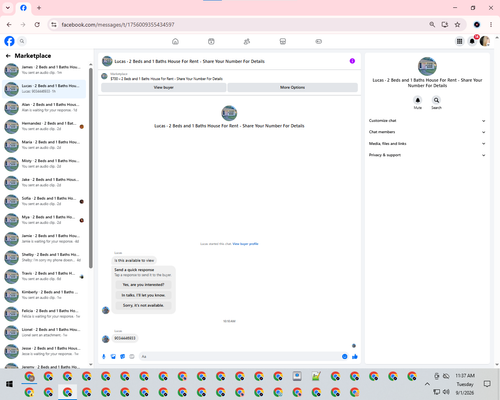Open Shelby conversation in list
Screen dimensions: 500x400
44,257
